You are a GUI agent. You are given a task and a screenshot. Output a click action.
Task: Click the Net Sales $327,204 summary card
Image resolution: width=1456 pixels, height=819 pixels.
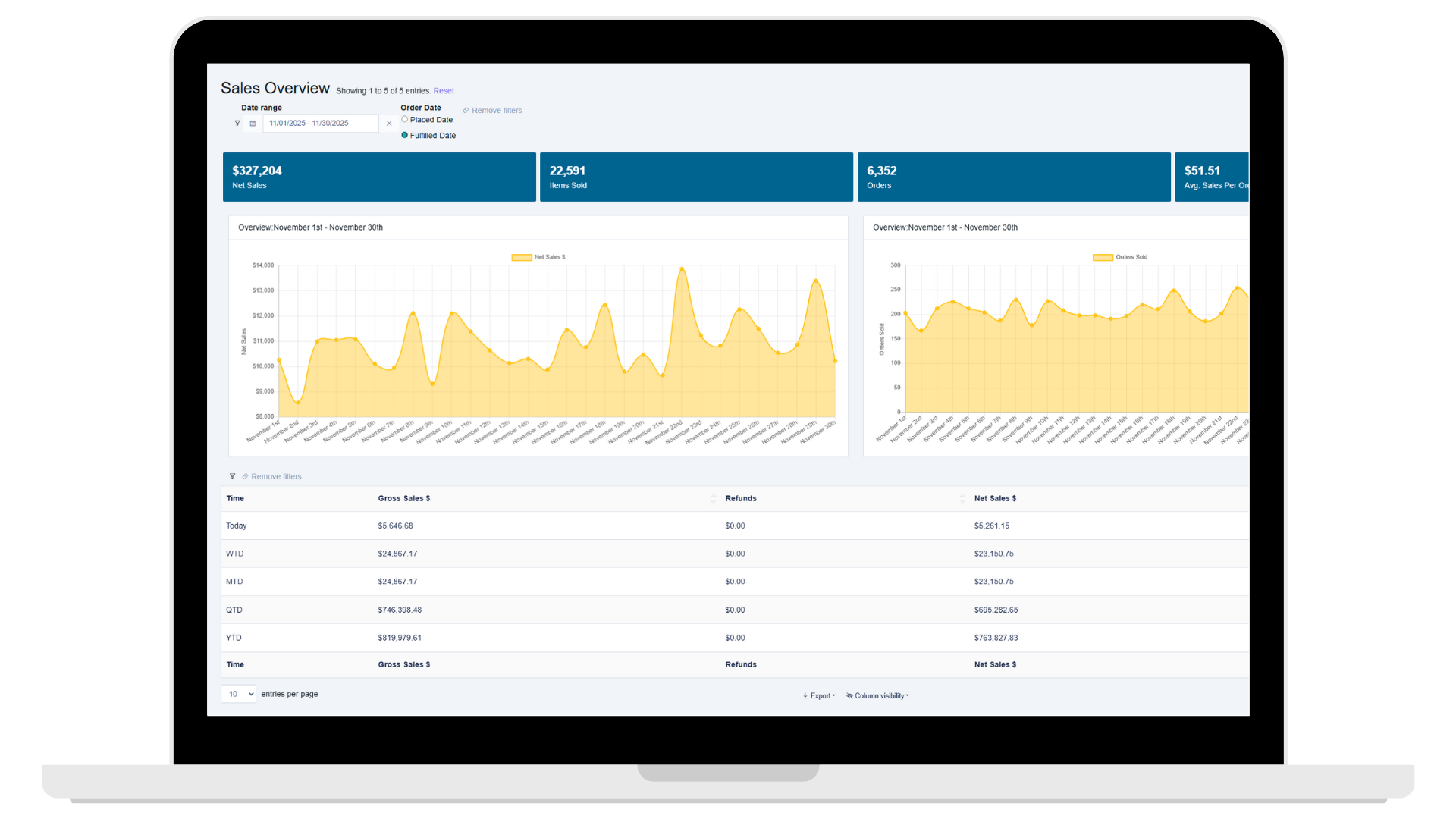pyautogui.click(x=379, y=177)
